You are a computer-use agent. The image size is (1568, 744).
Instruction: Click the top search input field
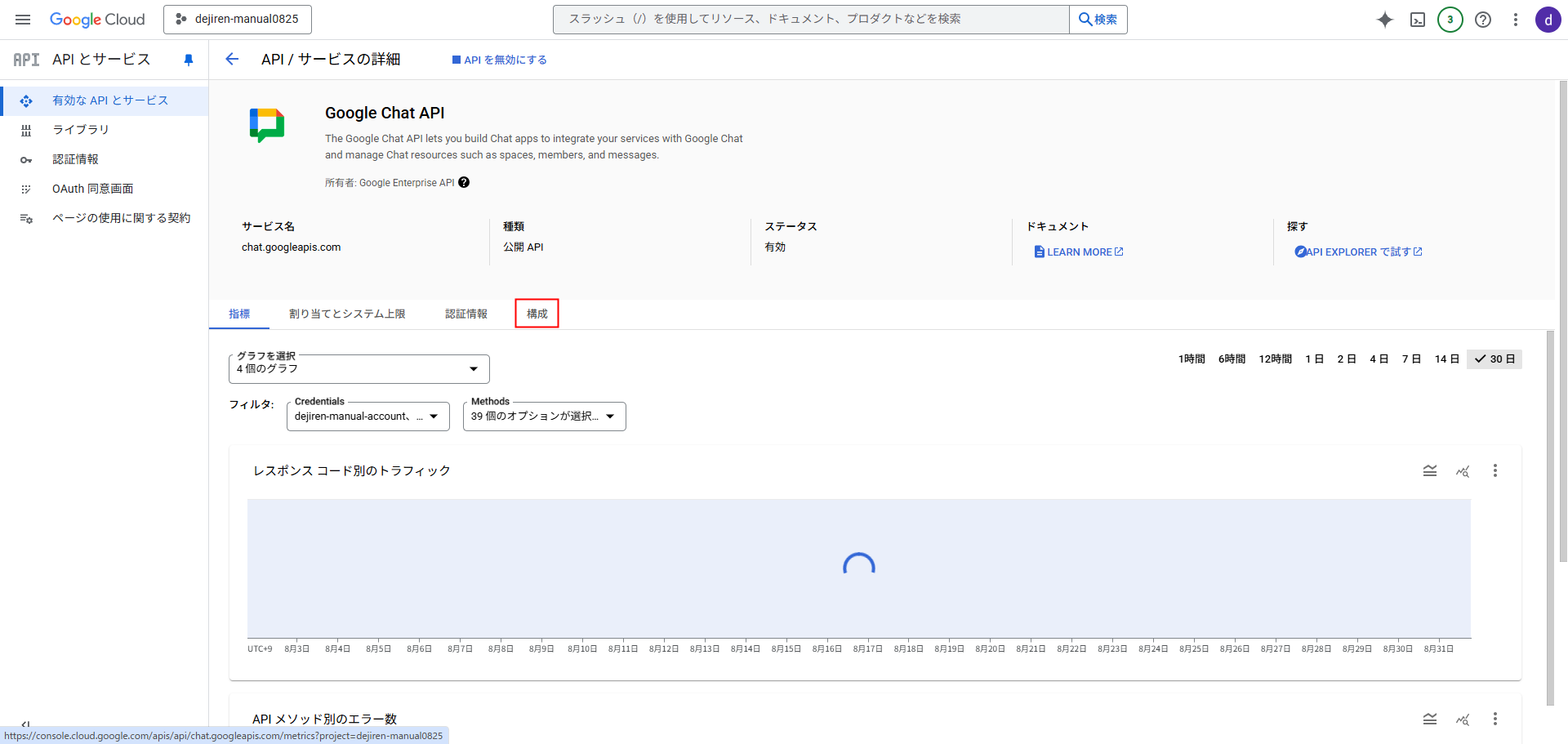click(x=810, y=20)
